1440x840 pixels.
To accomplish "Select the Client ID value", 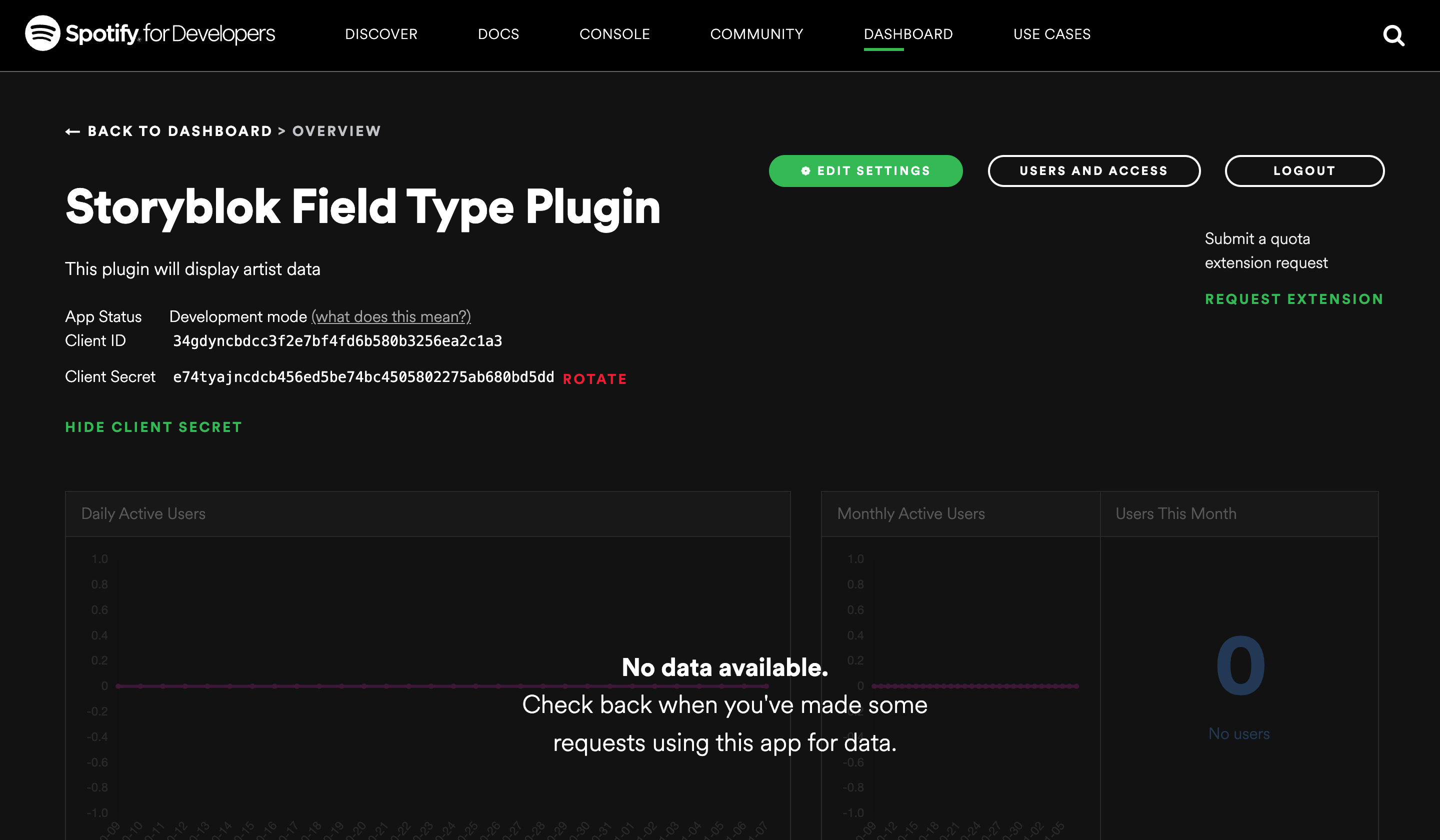I will pyautogui.click(x=337, y=341).
